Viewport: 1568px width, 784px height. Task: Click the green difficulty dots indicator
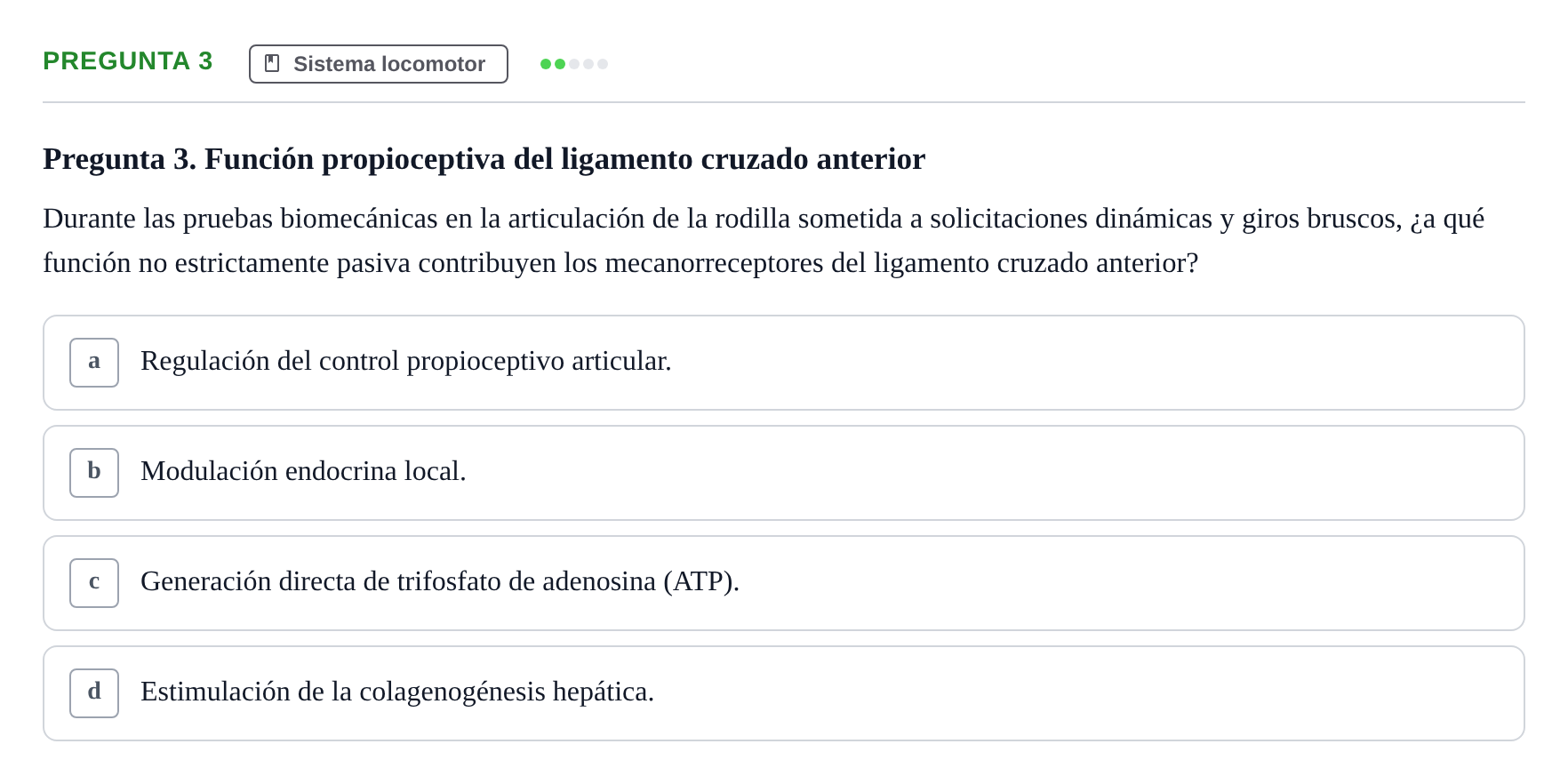coord(574,64)
